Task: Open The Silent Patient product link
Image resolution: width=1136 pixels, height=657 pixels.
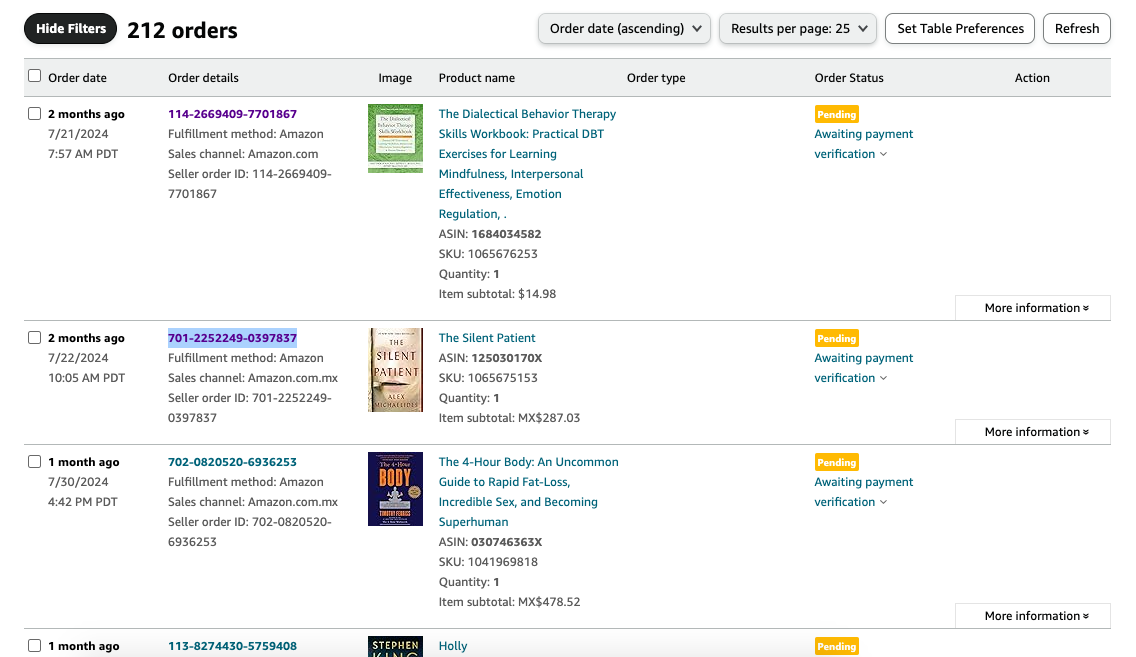Action: (x=487, y=338)
